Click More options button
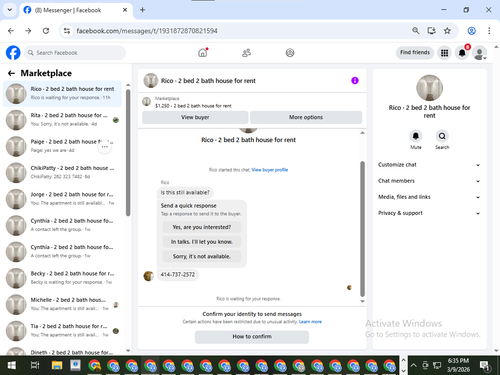Viewport: 500px width, 375px height. [x=306, y=117]
